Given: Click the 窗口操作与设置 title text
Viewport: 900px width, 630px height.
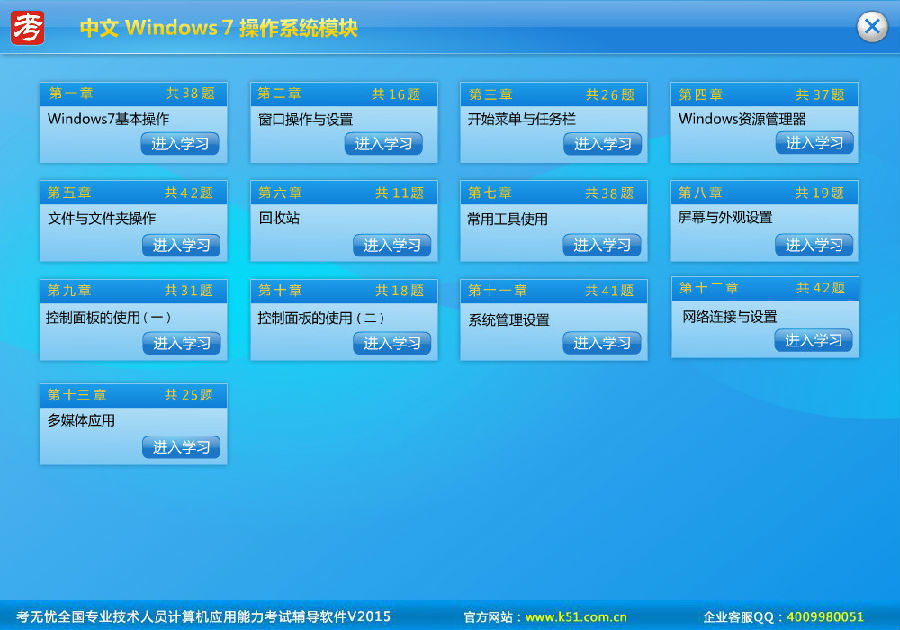Looking at the screenshot, I should coord(305,119).
